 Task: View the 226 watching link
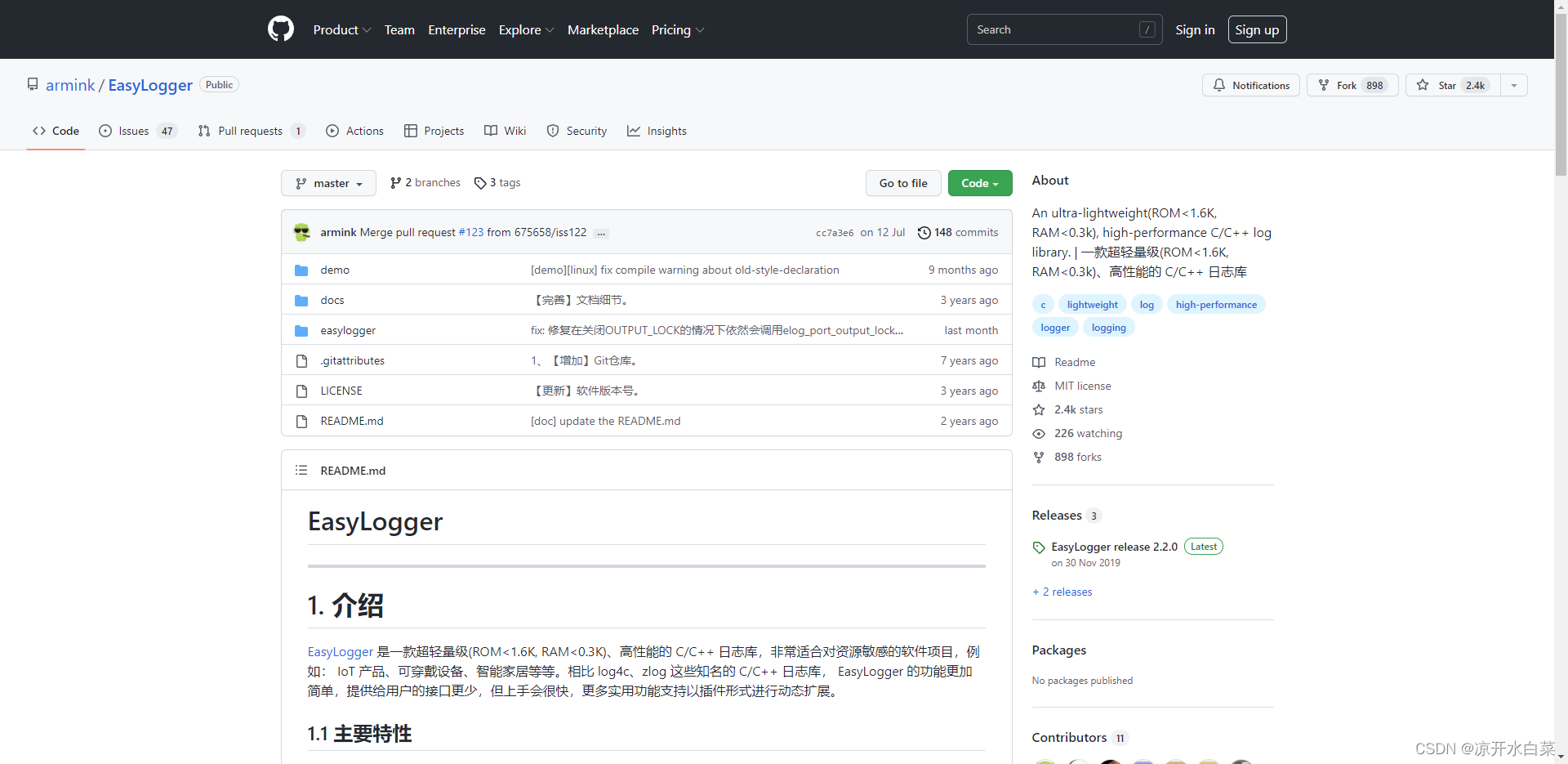click(x=1077, y=433)
